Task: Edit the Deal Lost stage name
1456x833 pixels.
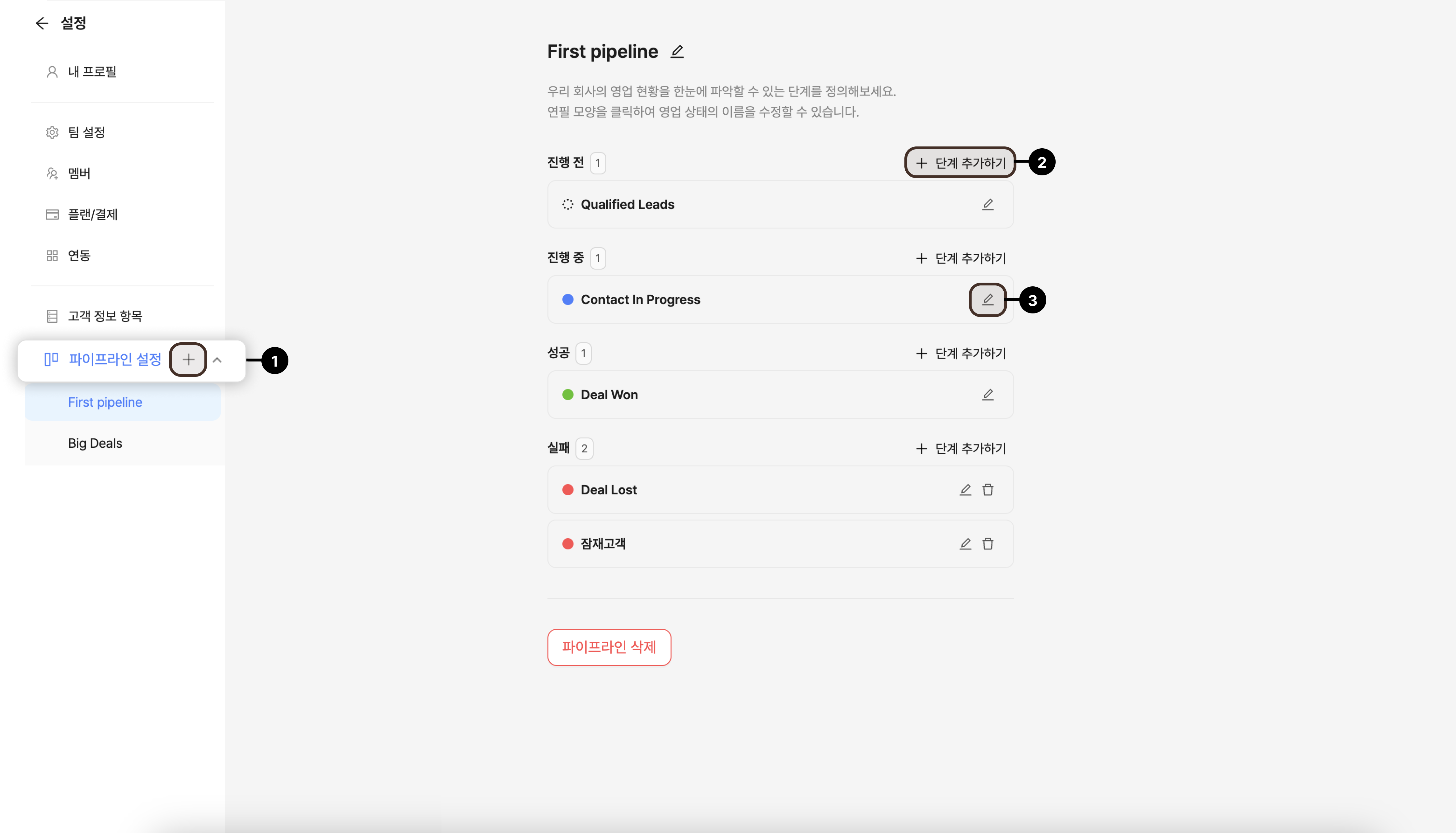Action: (x=965, y=490)
